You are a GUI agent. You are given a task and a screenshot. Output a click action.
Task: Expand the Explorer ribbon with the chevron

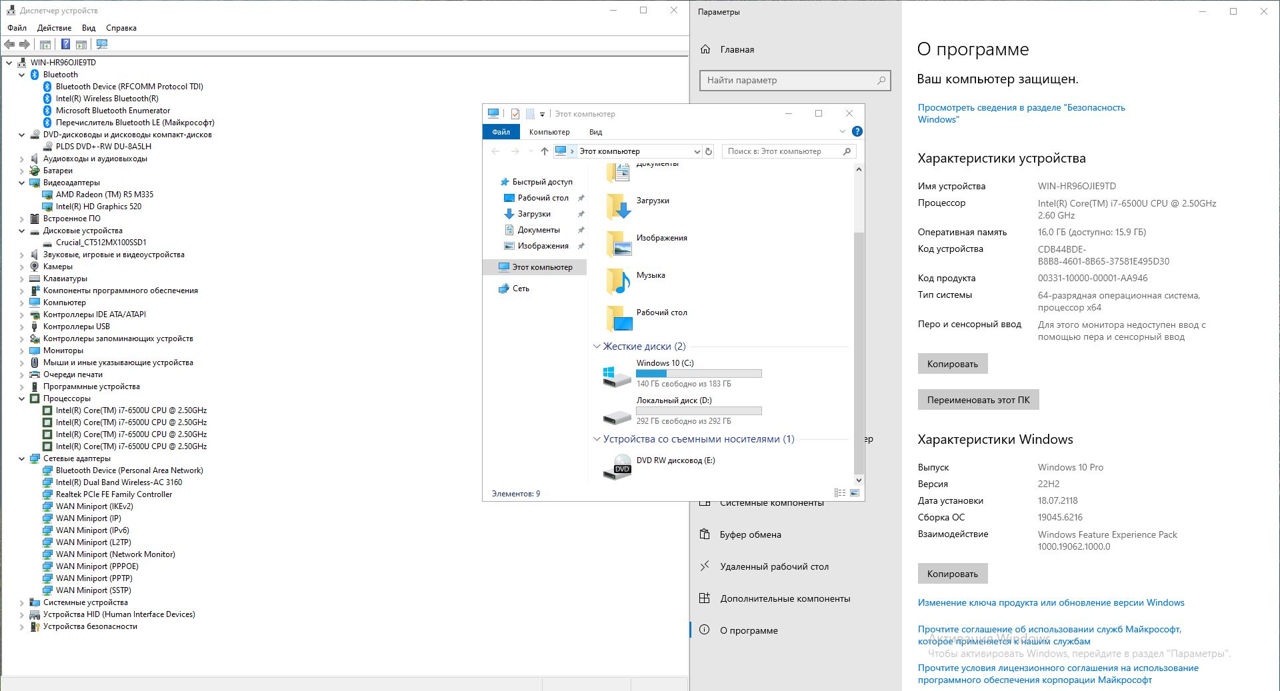843,131
